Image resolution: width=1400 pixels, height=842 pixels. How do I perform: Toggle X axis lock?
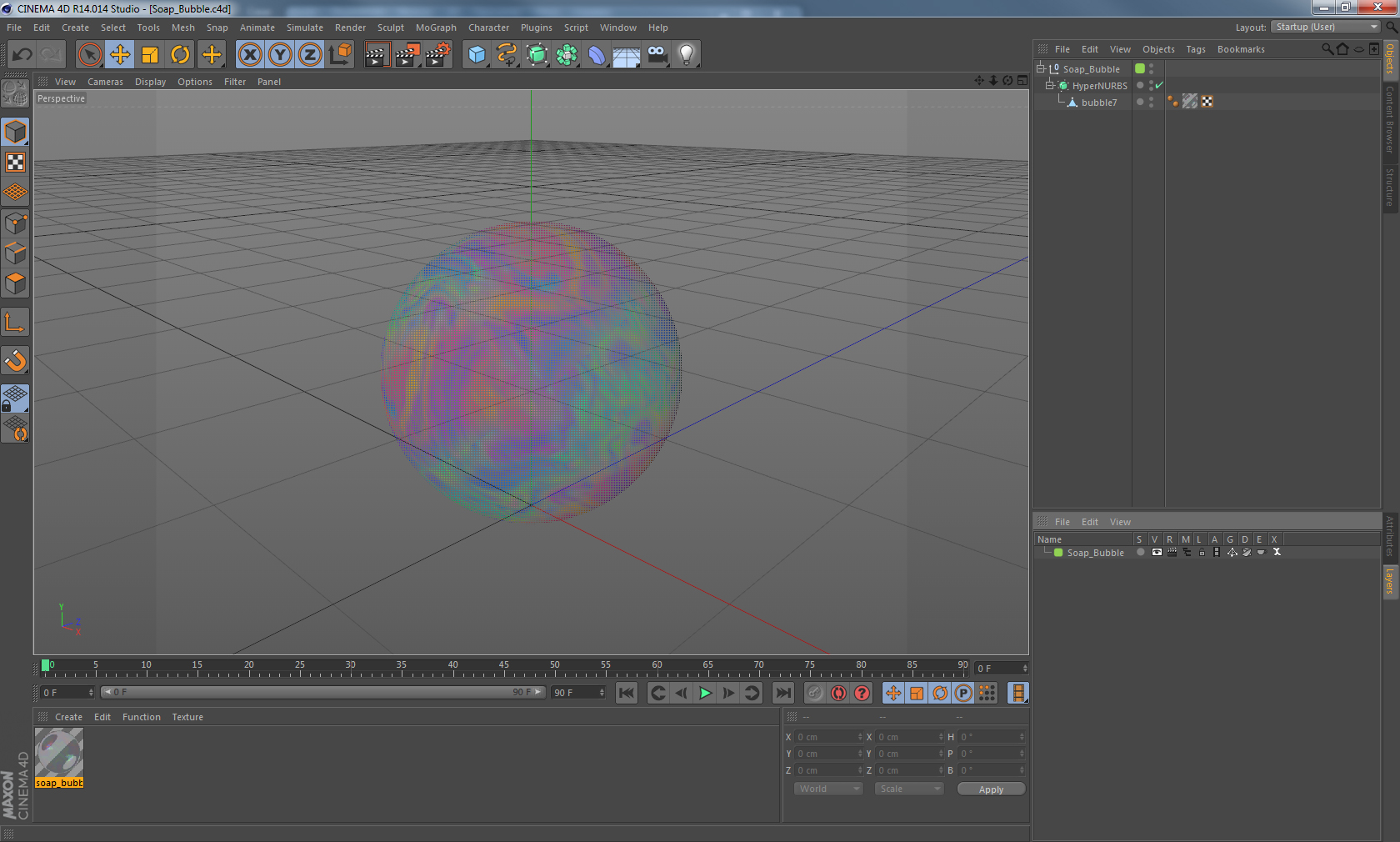click(249, 55)
